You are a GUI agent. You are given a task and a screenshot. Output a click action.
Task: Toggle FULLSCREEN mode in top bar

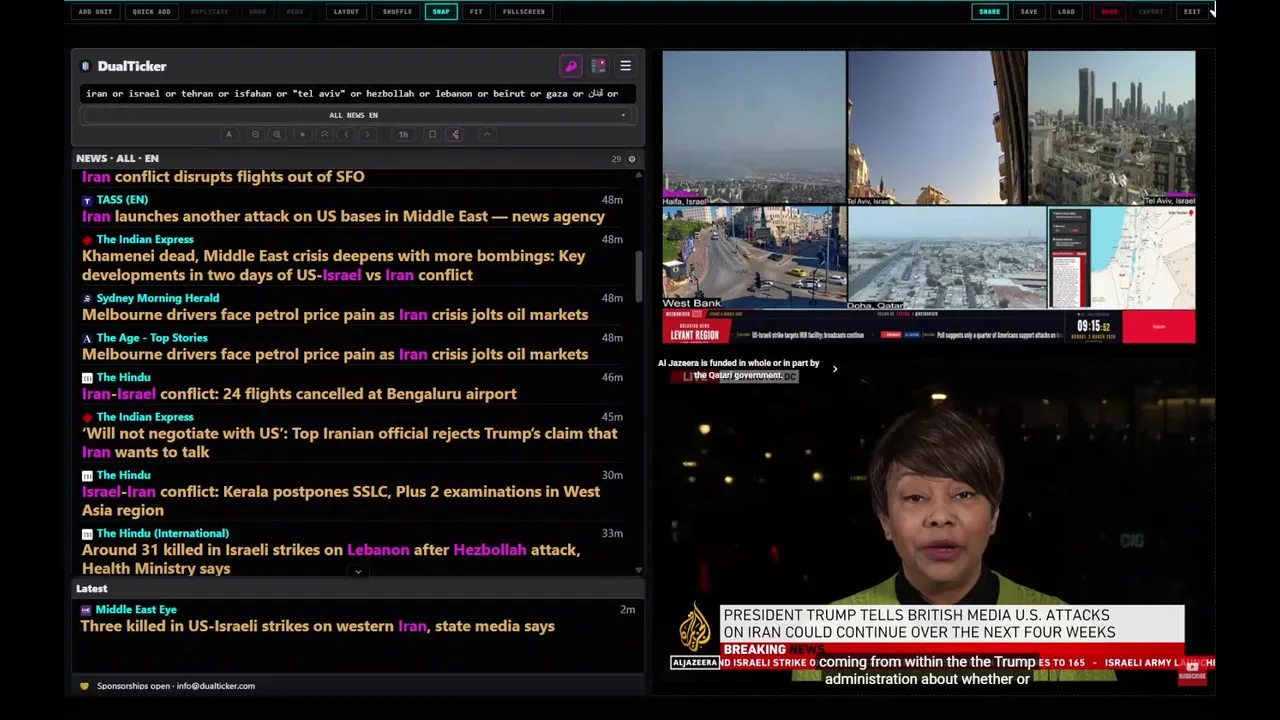coord(524,12)
